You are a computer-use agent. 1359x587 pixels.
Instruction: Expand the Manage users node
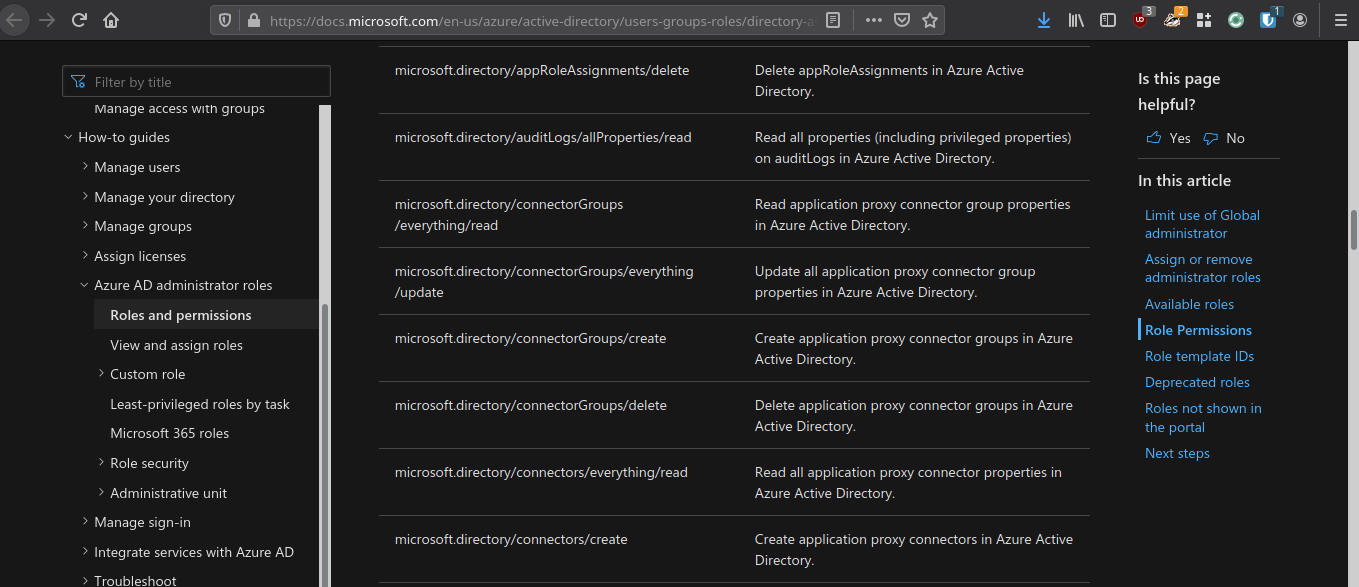[x=85, y=167]
